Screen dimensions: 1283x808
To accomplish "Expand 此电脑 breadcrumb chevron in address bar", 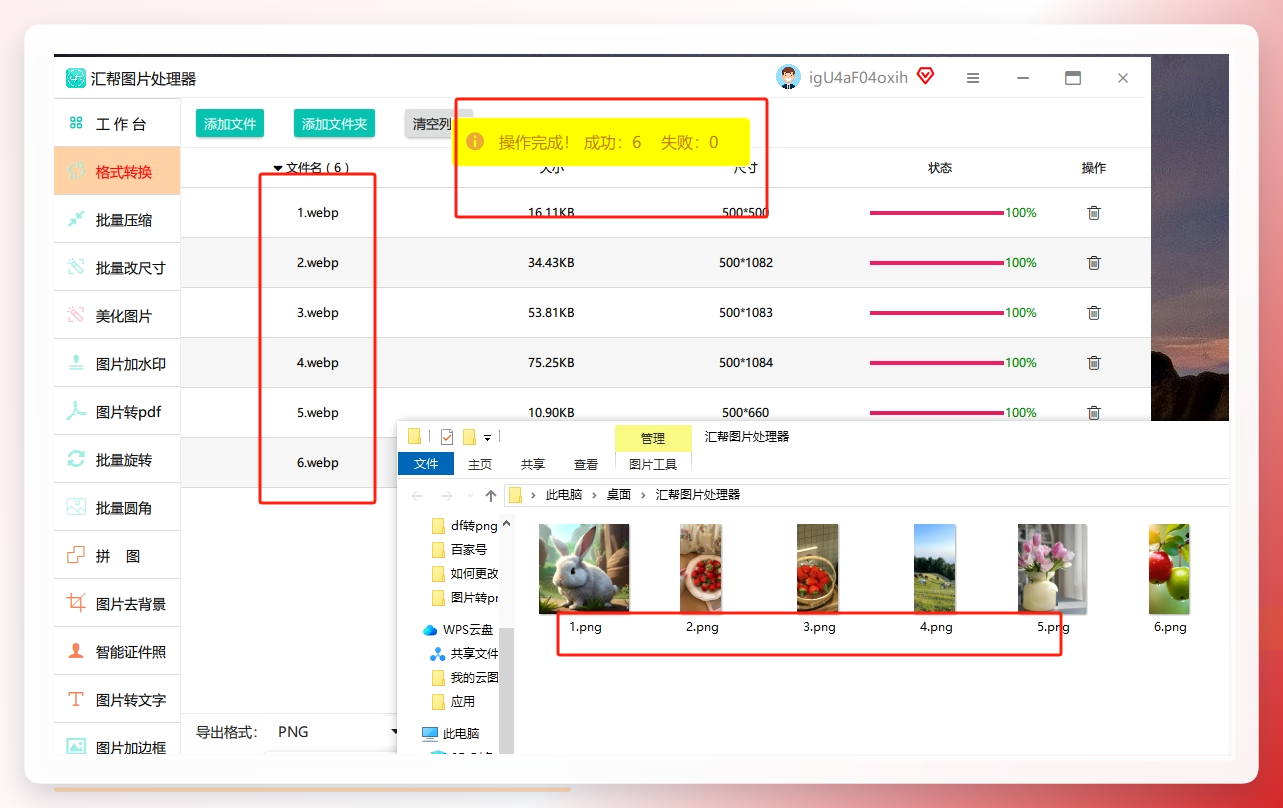I will coord(594,495).
